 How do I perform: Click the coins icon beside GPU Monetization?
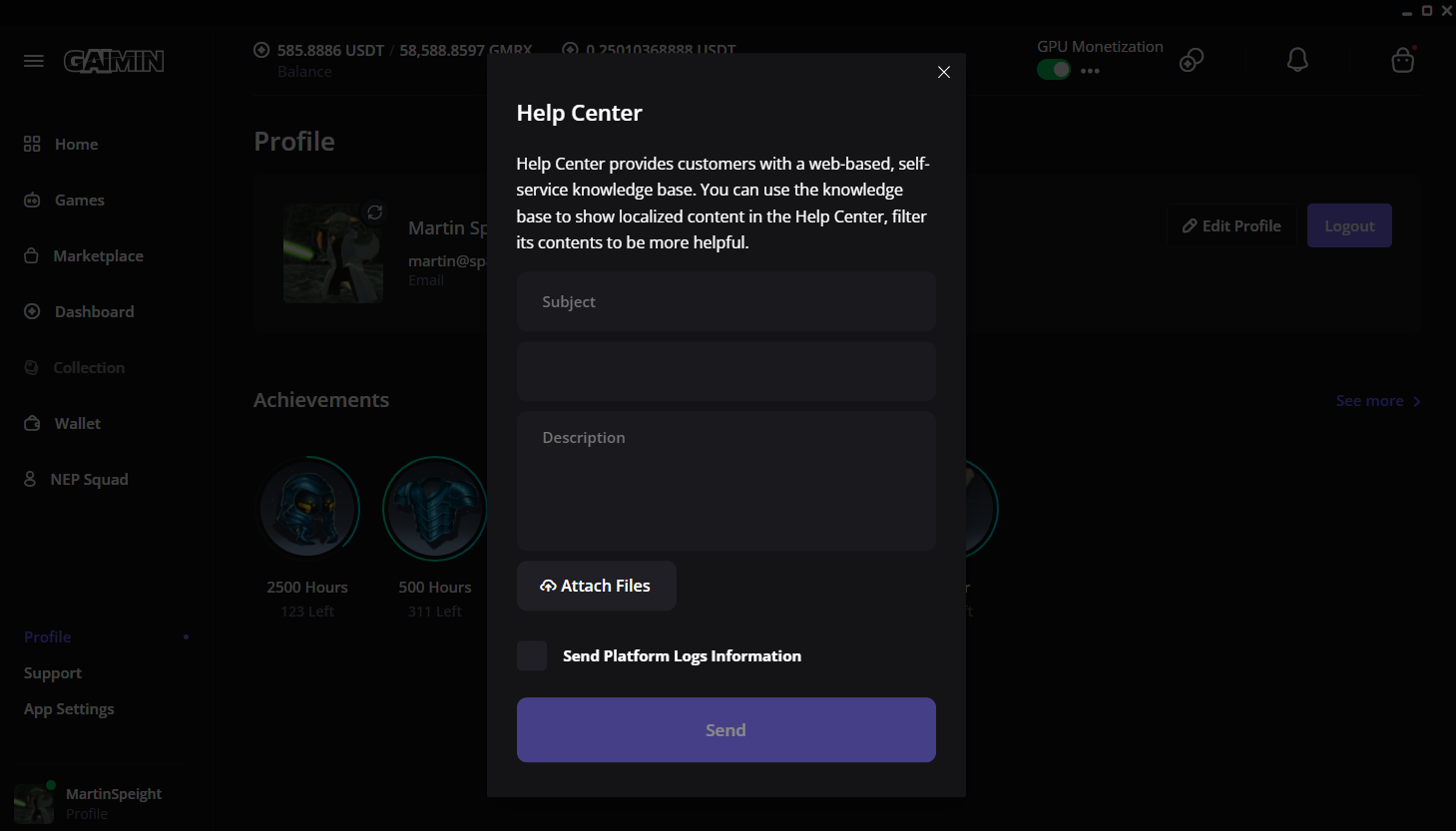click(1192, 60)
